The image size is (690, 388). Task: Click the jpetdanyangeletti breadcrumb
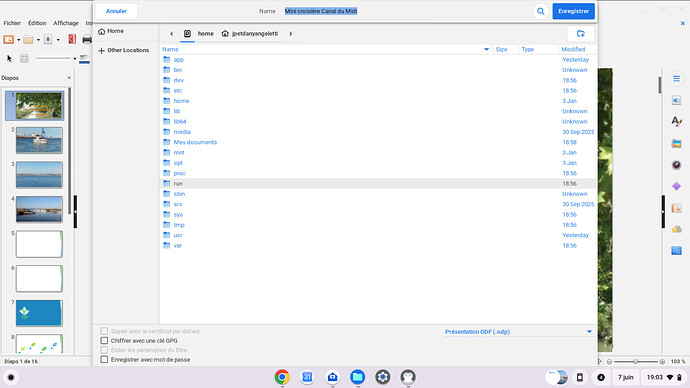pyautogui.click(x=250, y=33)
